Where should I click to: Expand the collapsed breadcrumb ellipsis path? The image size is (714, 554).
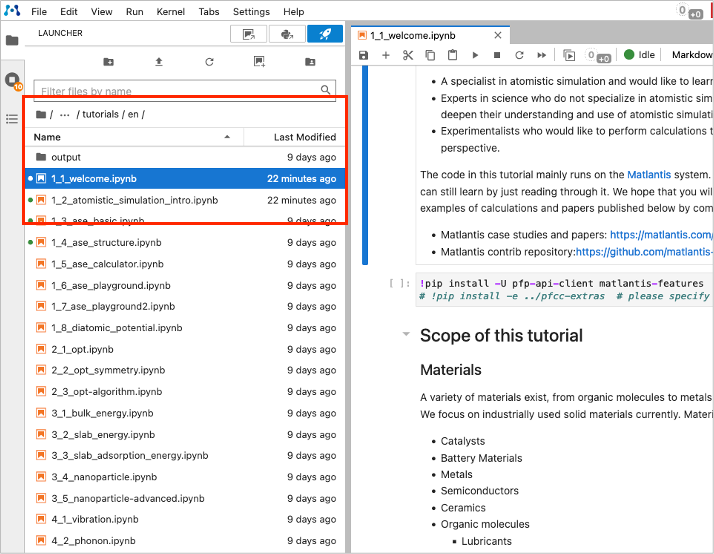click(65, 115)
